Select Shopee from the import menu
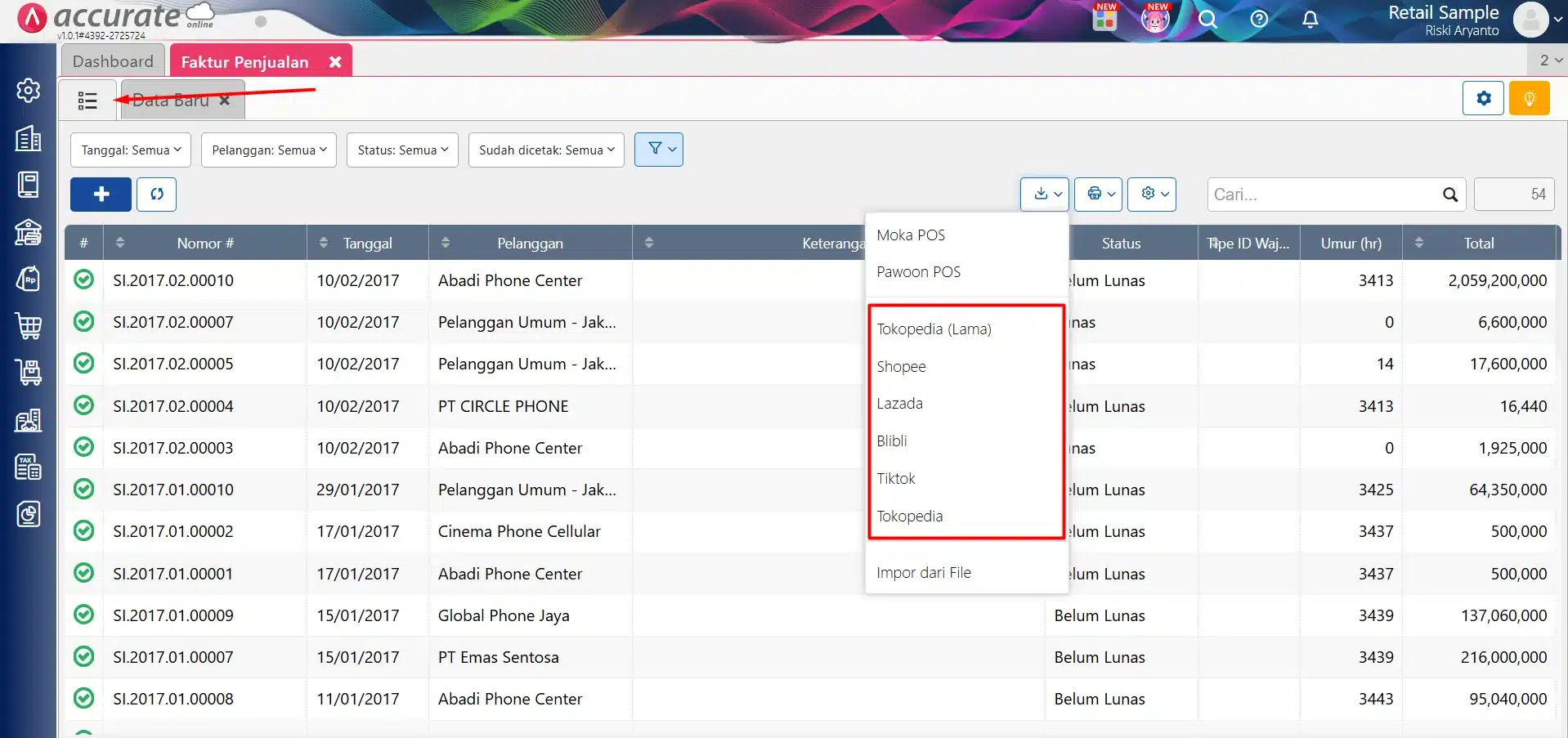The width and height of the screenshot is (1568, 738). click(901, 367)
